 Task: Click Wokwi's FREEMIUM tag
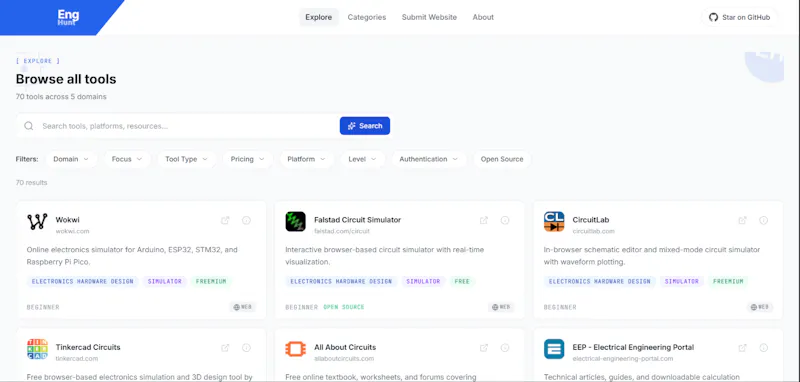[x=211, y=282]
